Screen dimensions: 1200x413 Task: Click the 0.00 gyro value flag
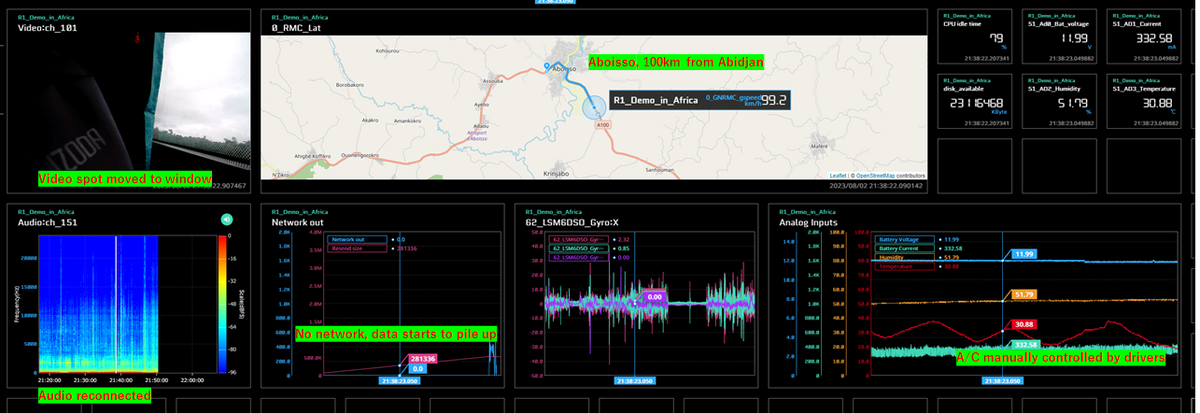point(655,297)
